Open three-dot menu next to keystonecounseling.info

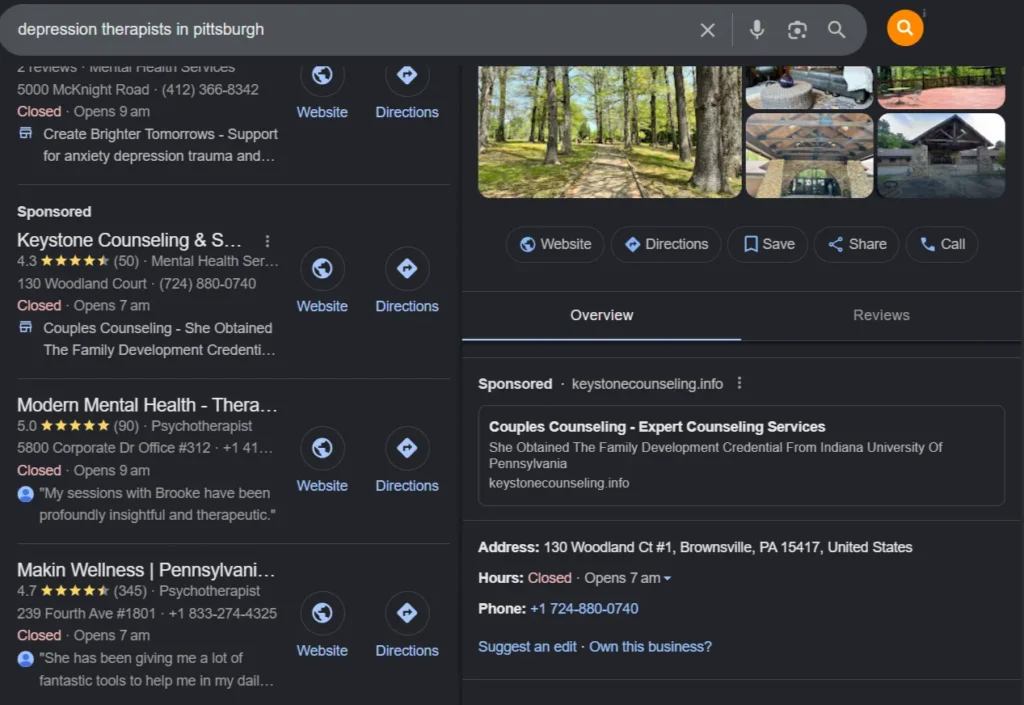pyautogui.click(x=739, y=383)
